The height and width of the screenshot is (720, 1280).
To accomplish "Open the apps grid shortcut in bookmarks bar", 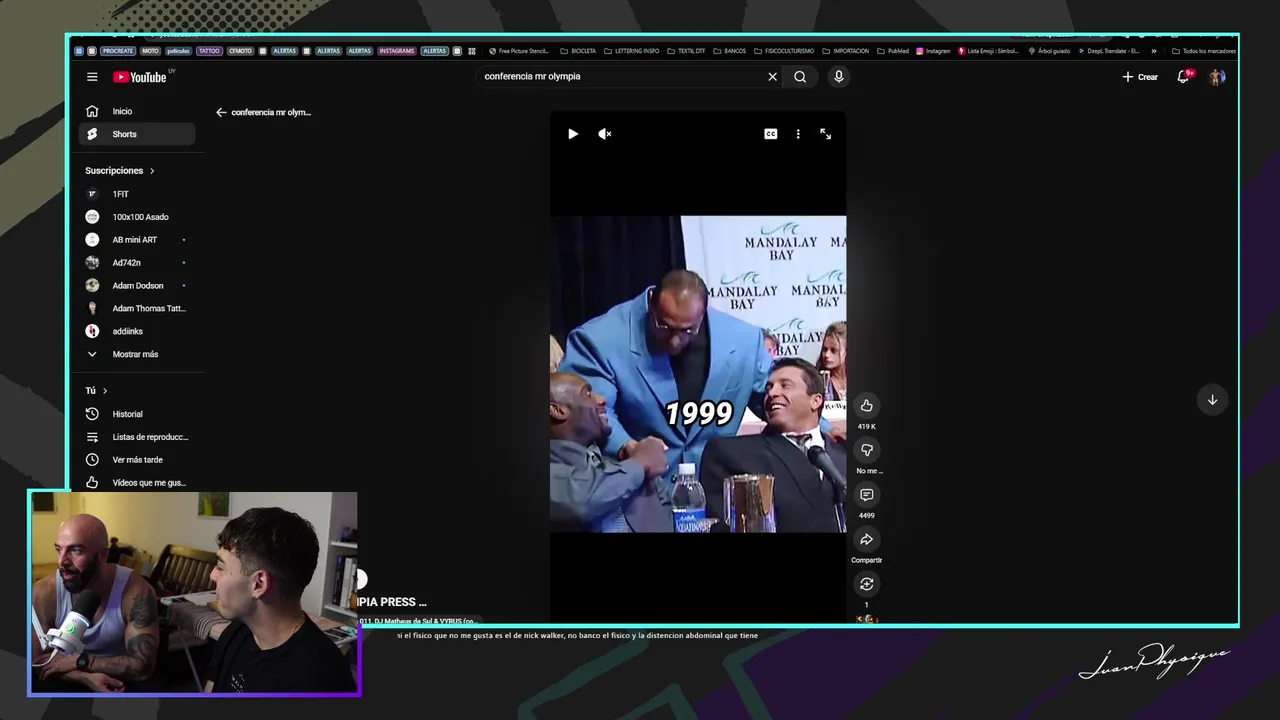I will 472,51.
